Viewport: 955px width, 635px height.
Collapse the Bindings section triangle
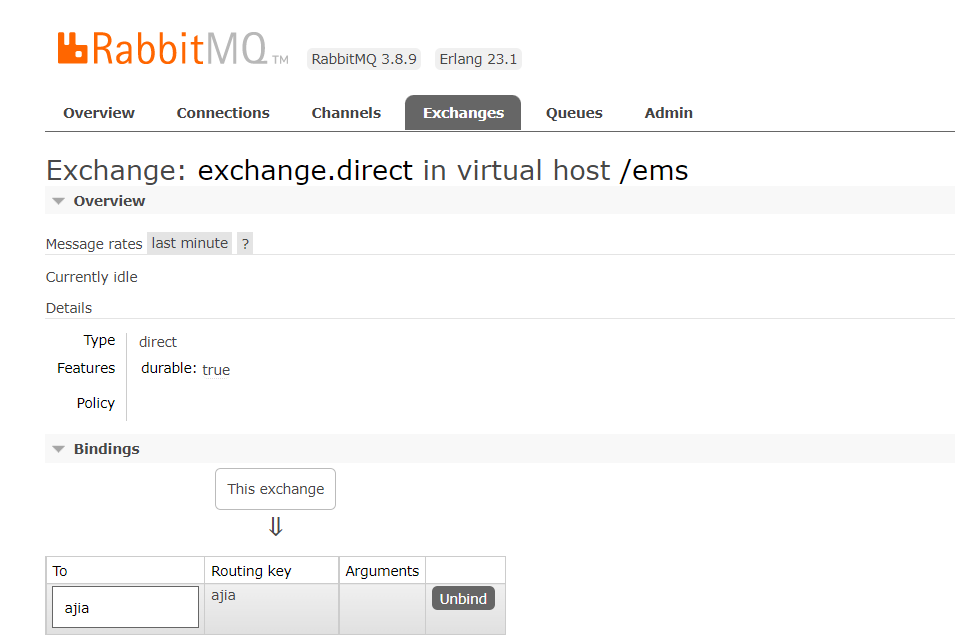point(59,449)
